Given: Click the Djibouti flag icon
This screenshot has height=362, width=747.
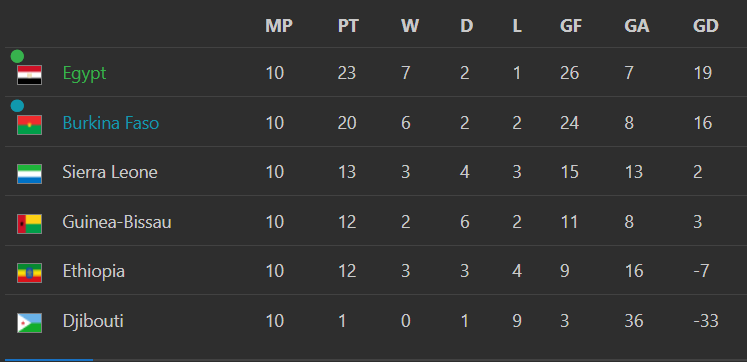Looking at the screenshot, I should point(30,323).
